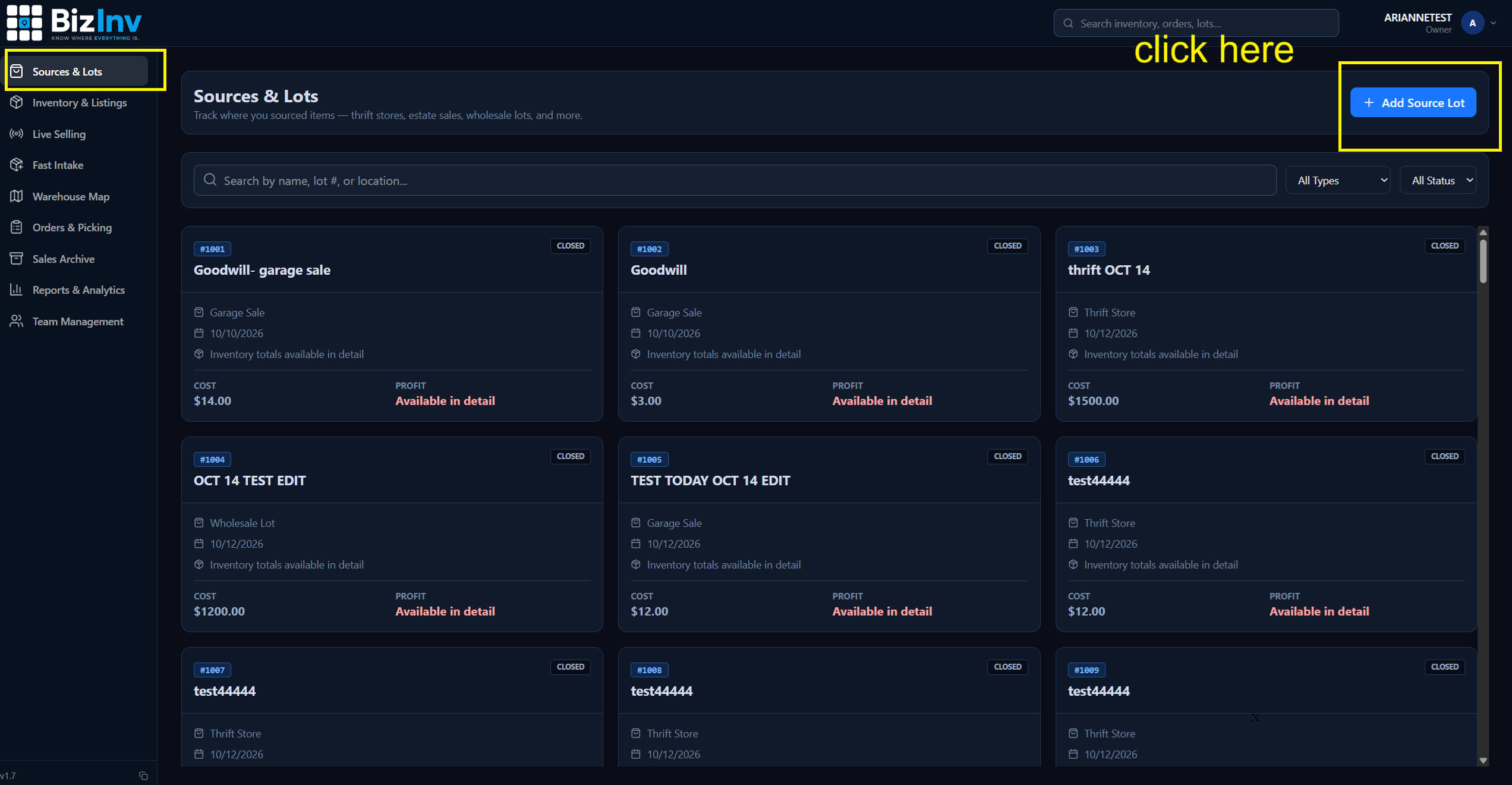Click the user avatar circle labeled A

pyautogui.click(x=1473, y=23)
